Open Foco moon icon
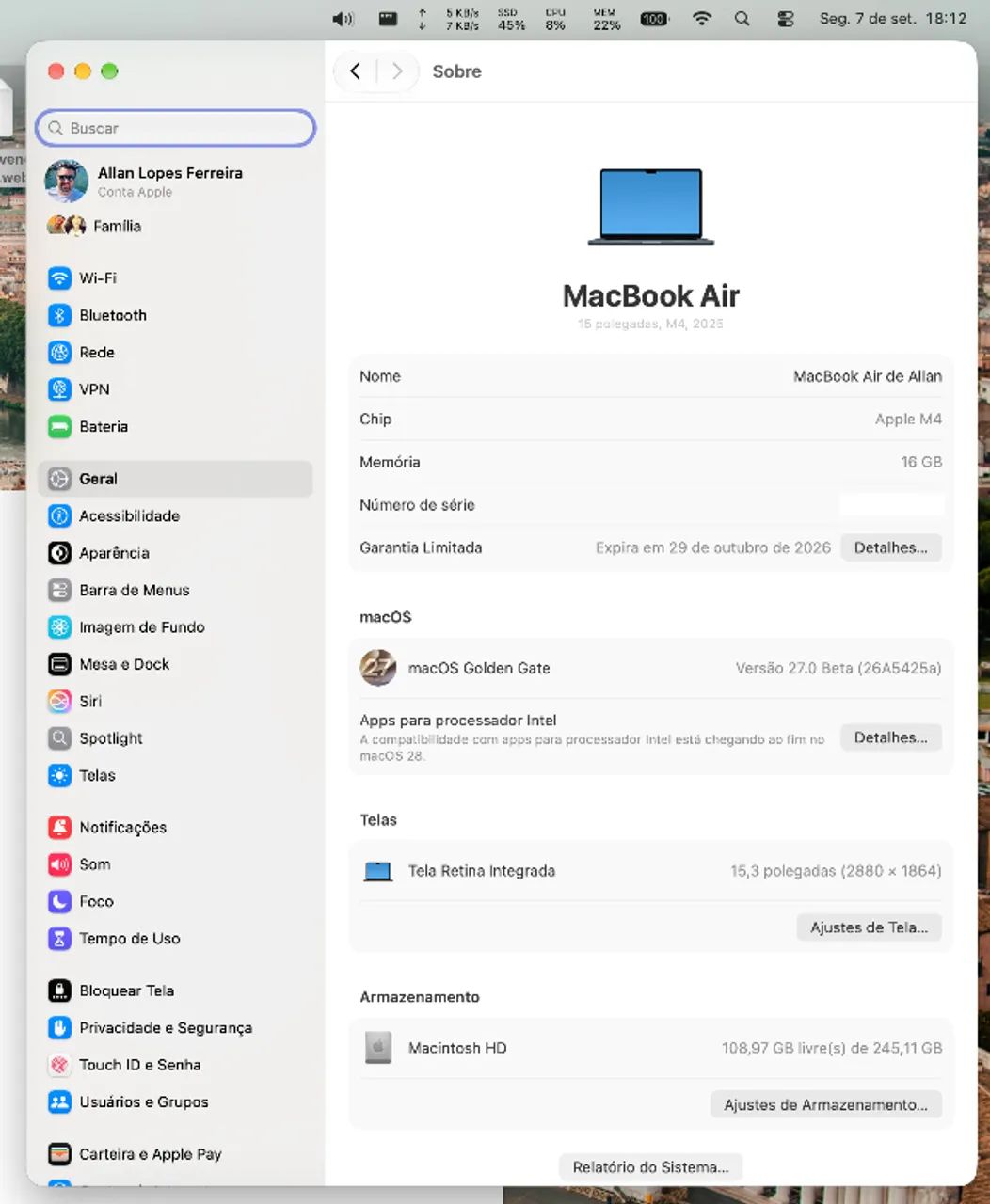The image size is (990, 1204). [59, 902]
